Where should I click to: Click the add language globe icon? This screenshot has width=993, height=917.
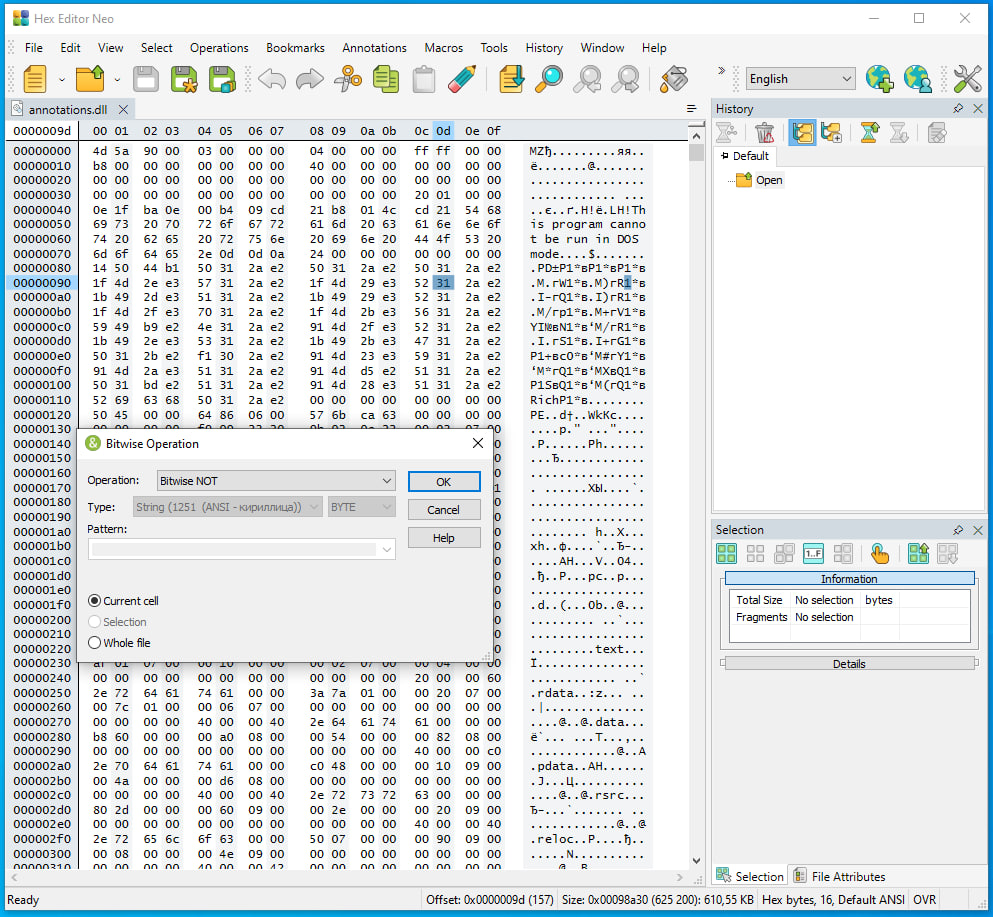coord(879,79)
